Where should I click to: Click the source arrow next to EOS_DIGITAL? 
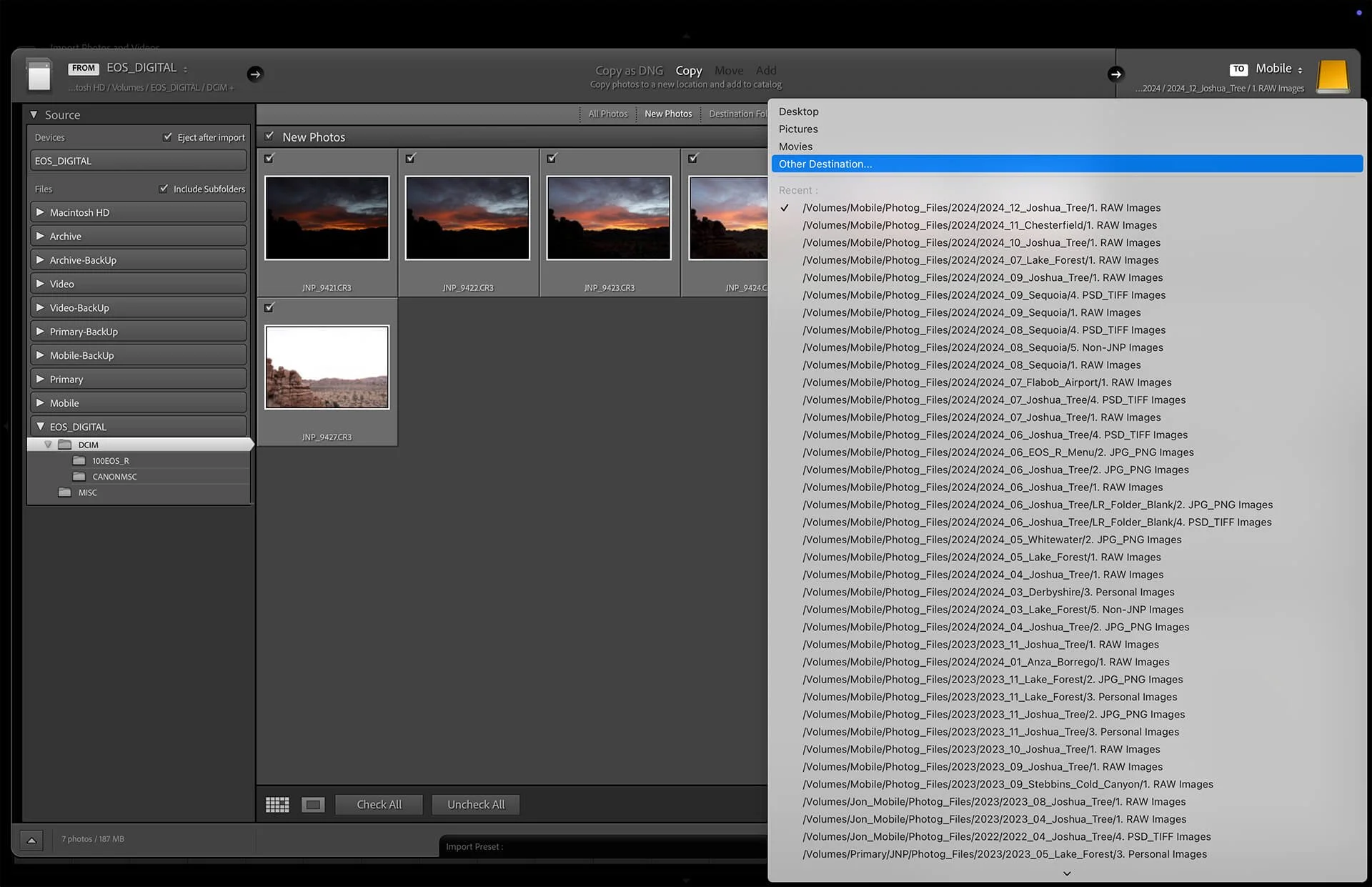[x=255, y=74]
